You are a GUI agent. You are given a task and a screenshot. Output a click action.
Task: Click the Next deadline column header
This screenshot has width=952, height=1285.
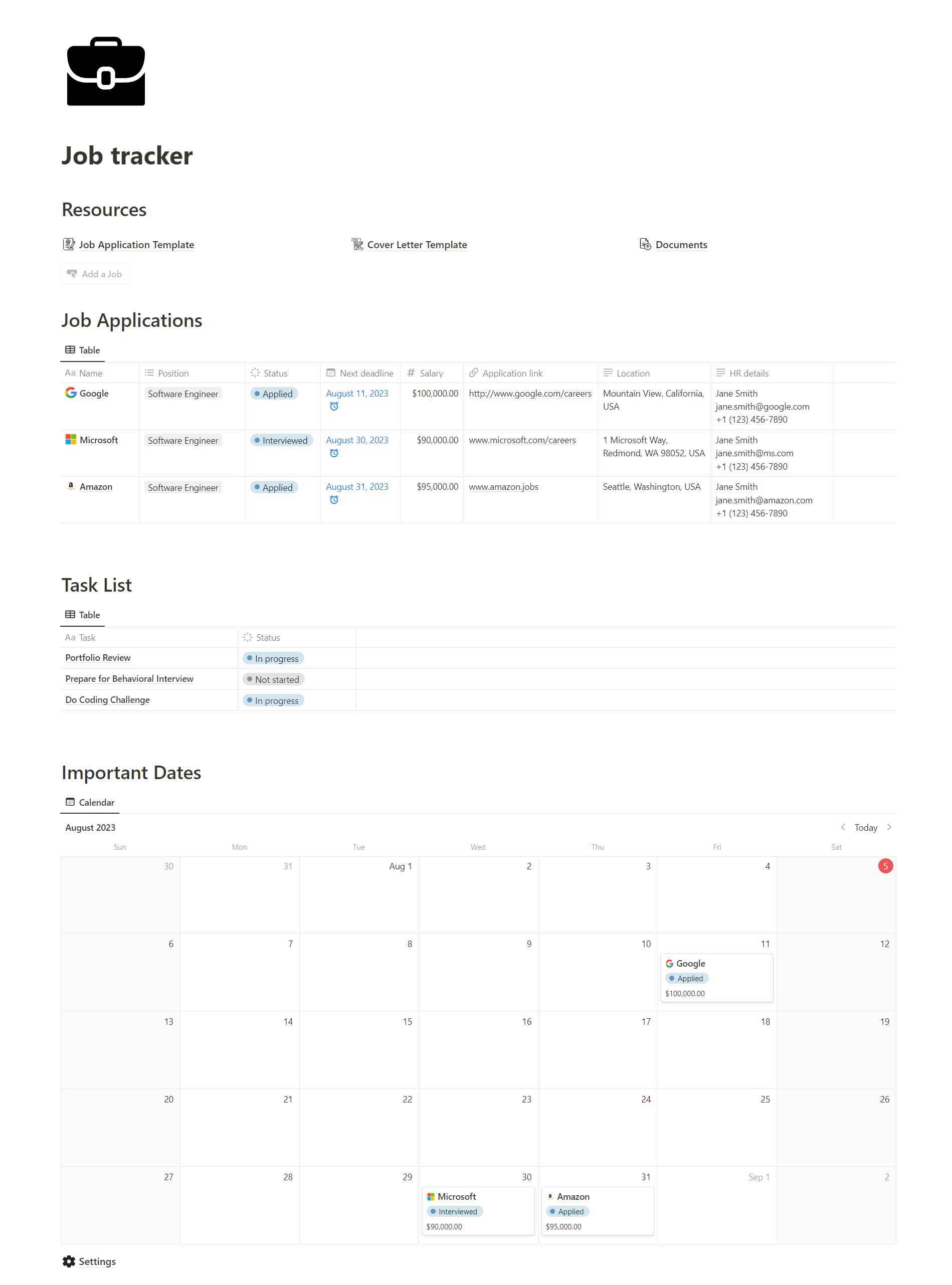click(360, 373)
